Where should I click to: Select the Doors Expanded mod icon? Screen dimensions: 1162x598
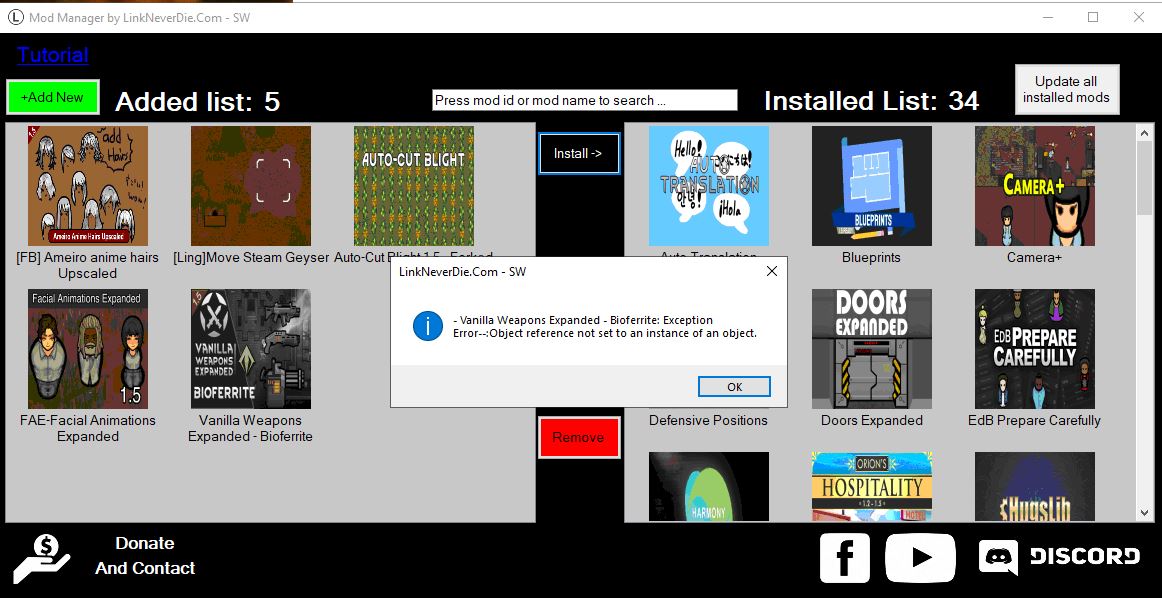871,349
